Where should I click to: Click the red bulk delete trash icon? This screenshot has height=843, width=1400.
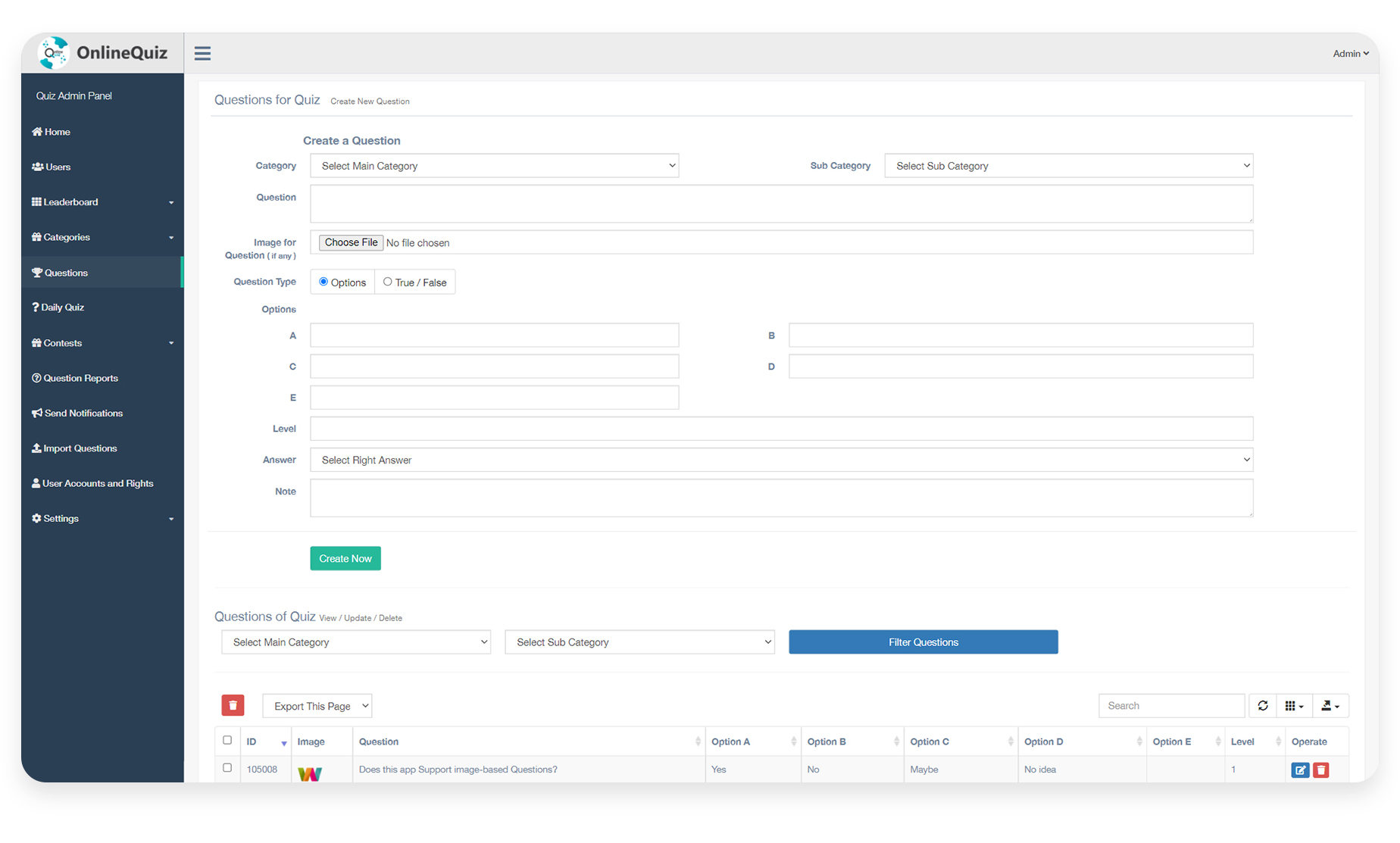233,705
